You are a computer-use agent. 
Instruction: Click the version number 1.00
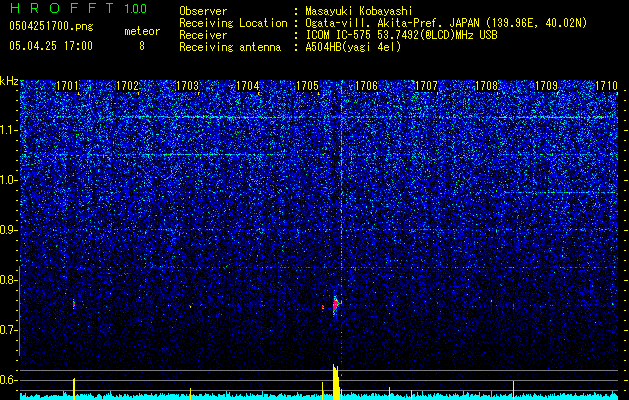click(x=136, y=8)
